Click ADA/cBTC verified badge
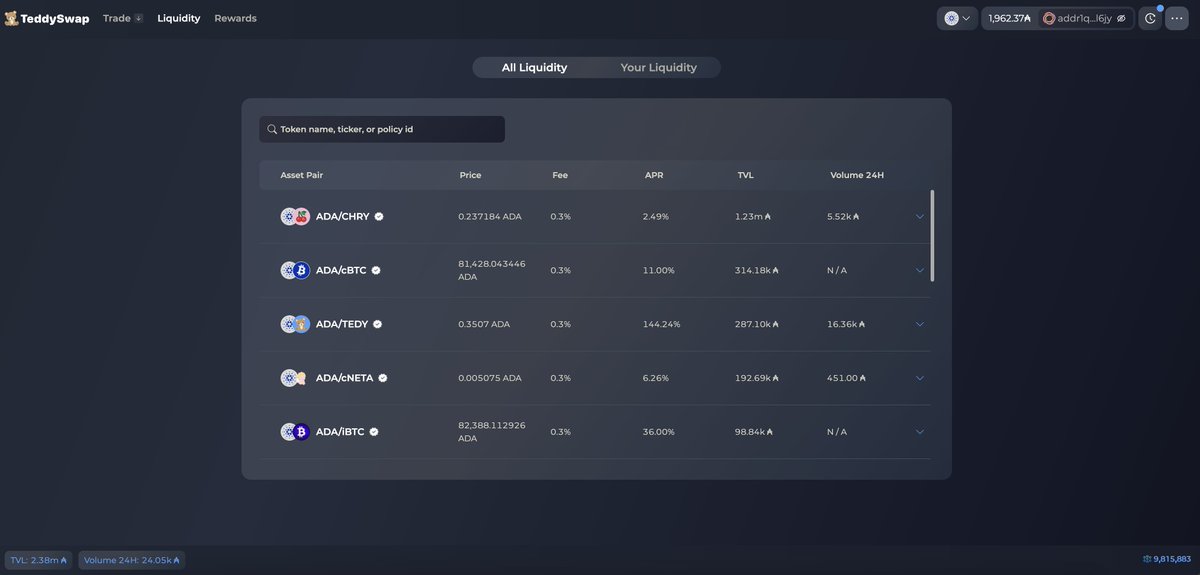This screenshot has width=1200, height=575. tap(376, 270)
